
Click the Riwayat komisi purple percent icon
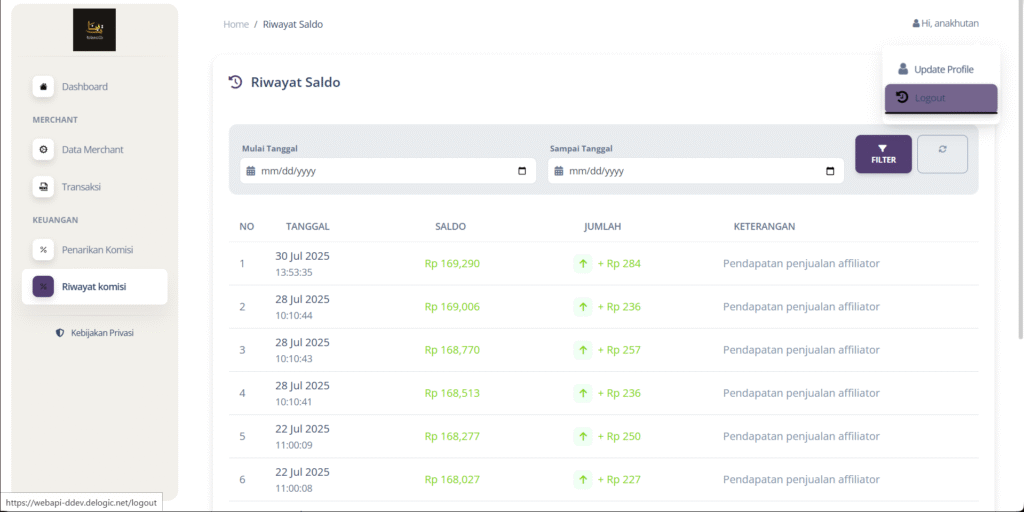click(x=43, y=286)
